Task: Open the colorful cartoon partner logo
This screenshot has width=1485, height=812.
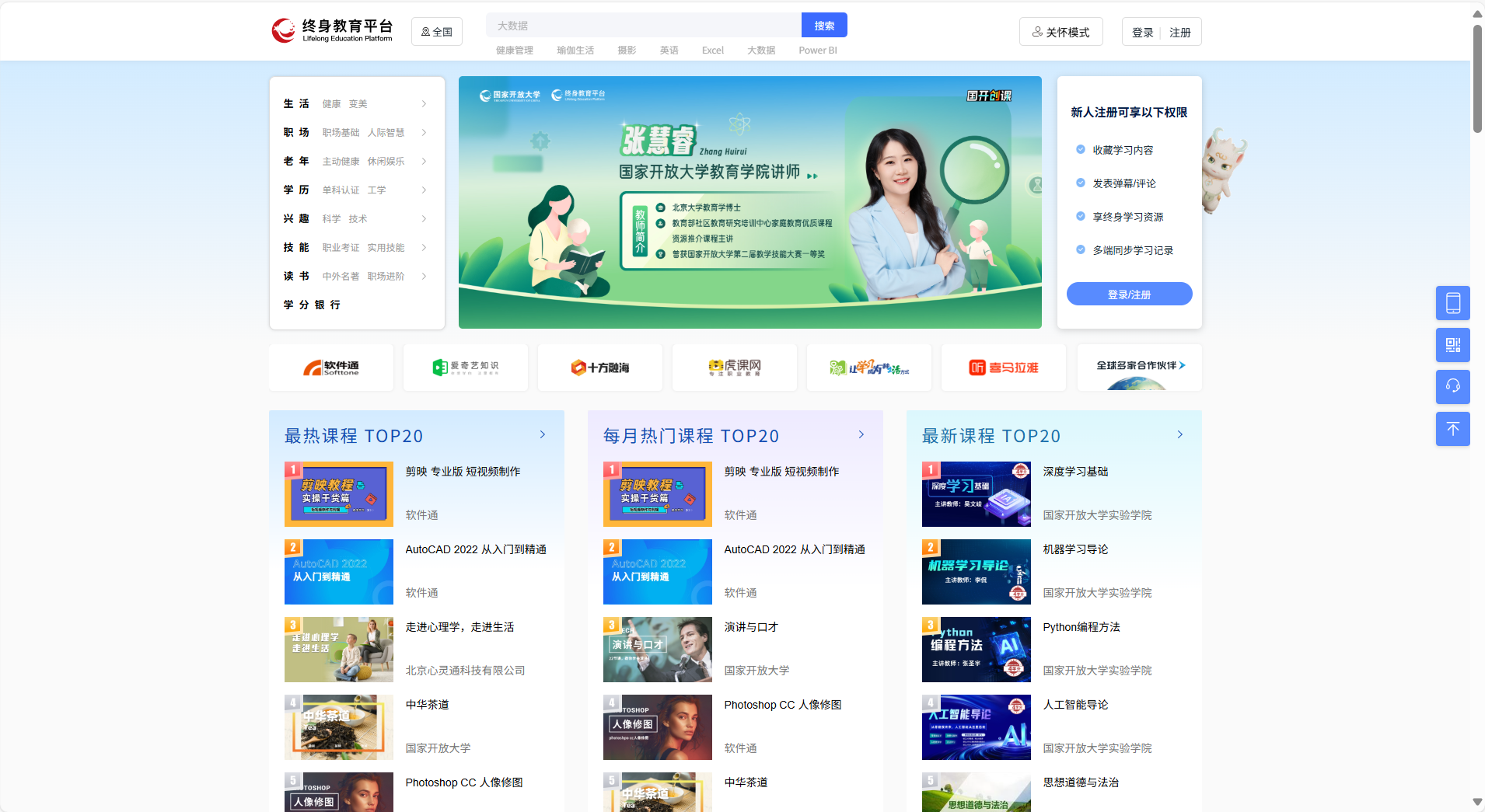Action: click(x=869, y=368)
